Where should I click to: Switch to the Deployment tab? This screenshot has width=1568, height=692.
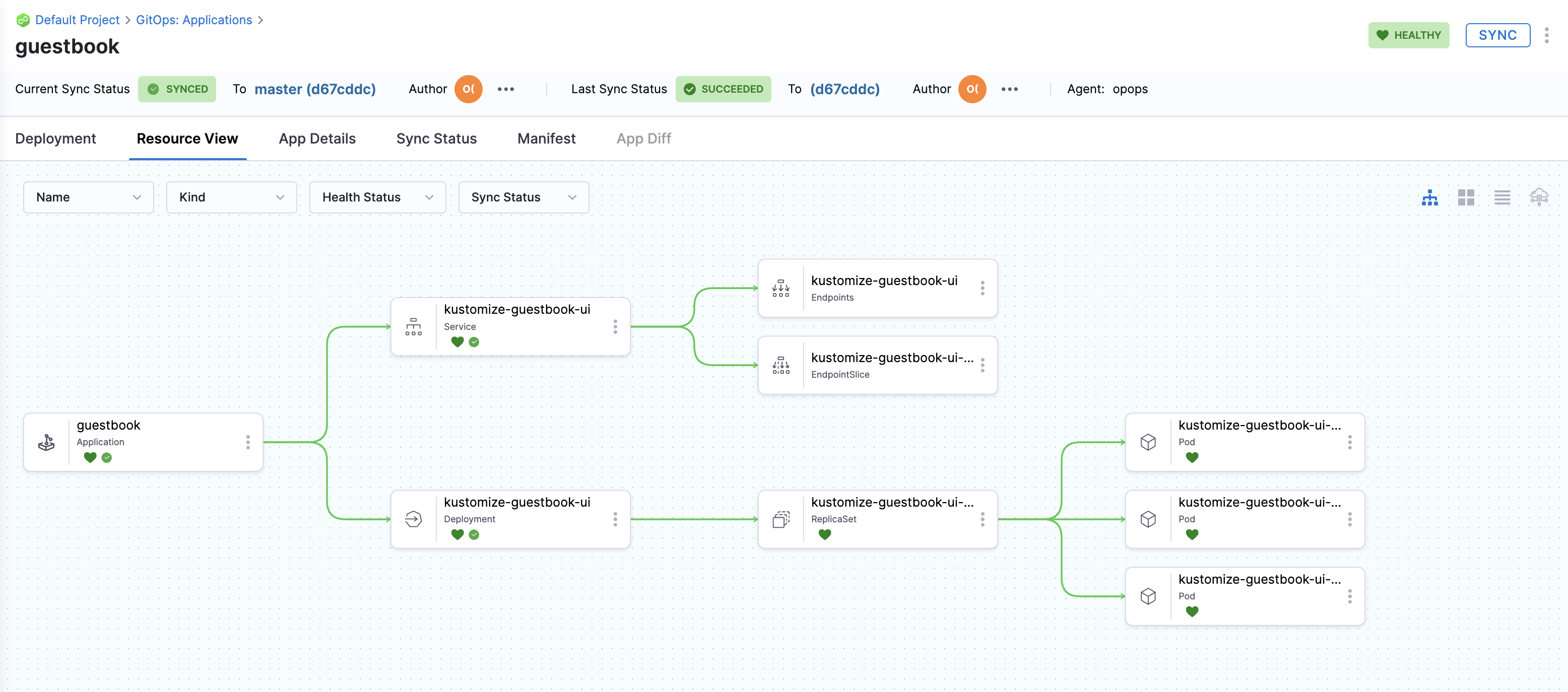coord(56,137)
